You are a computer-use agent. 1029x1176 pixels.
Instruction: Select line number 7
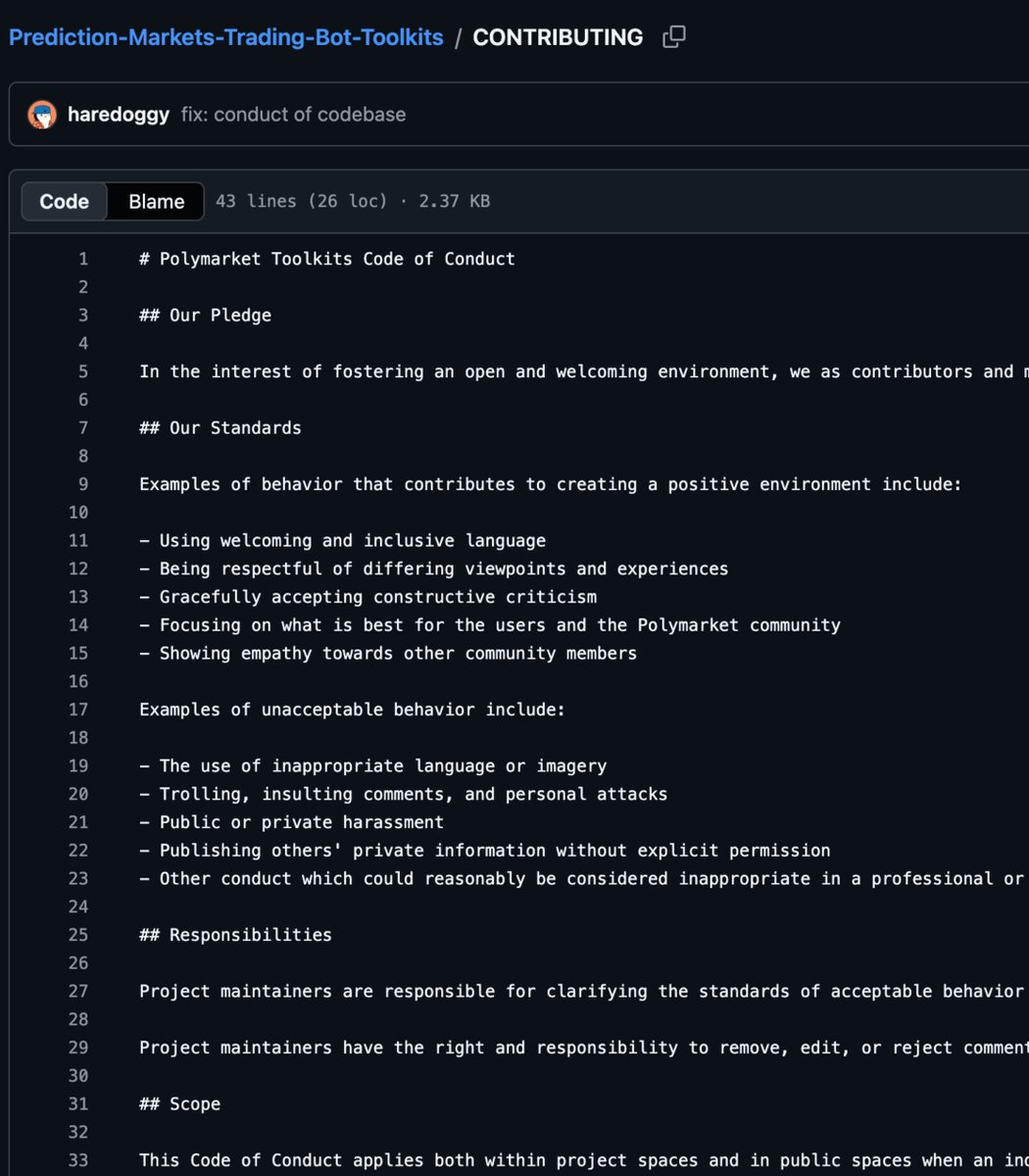point(83,427)
